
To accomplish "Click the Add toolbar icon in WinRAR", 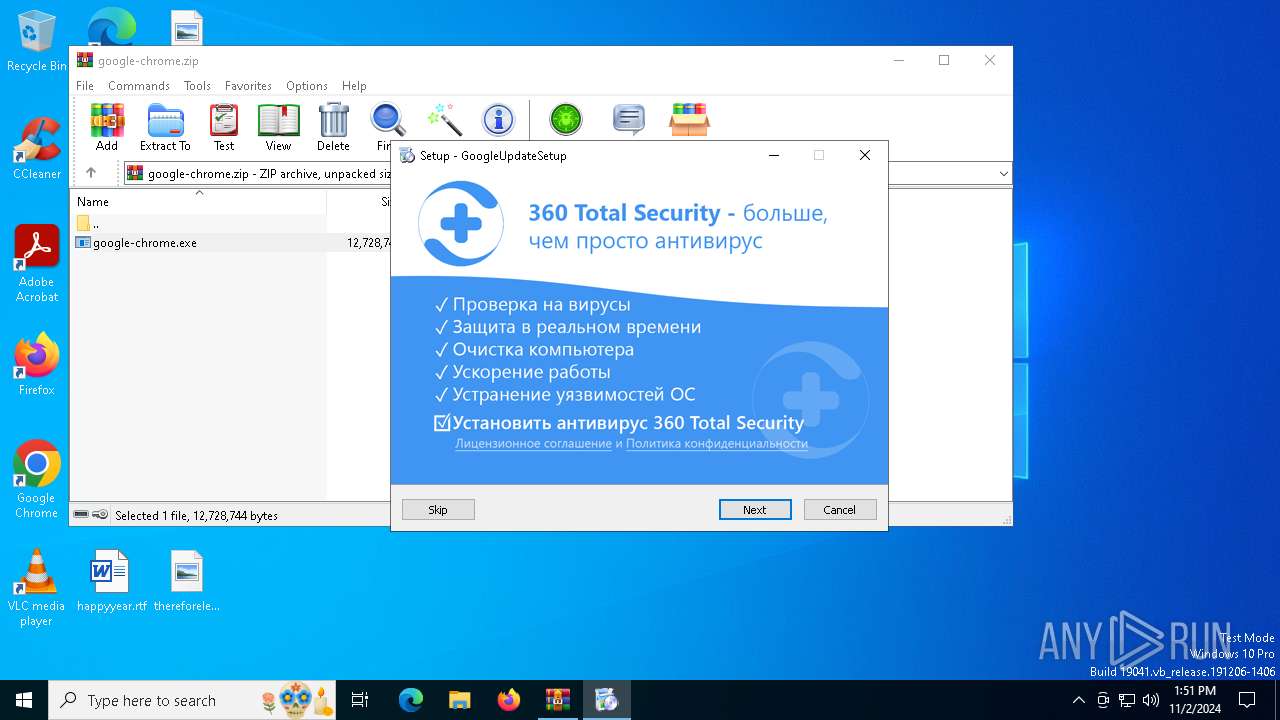I will coord(107,127).
